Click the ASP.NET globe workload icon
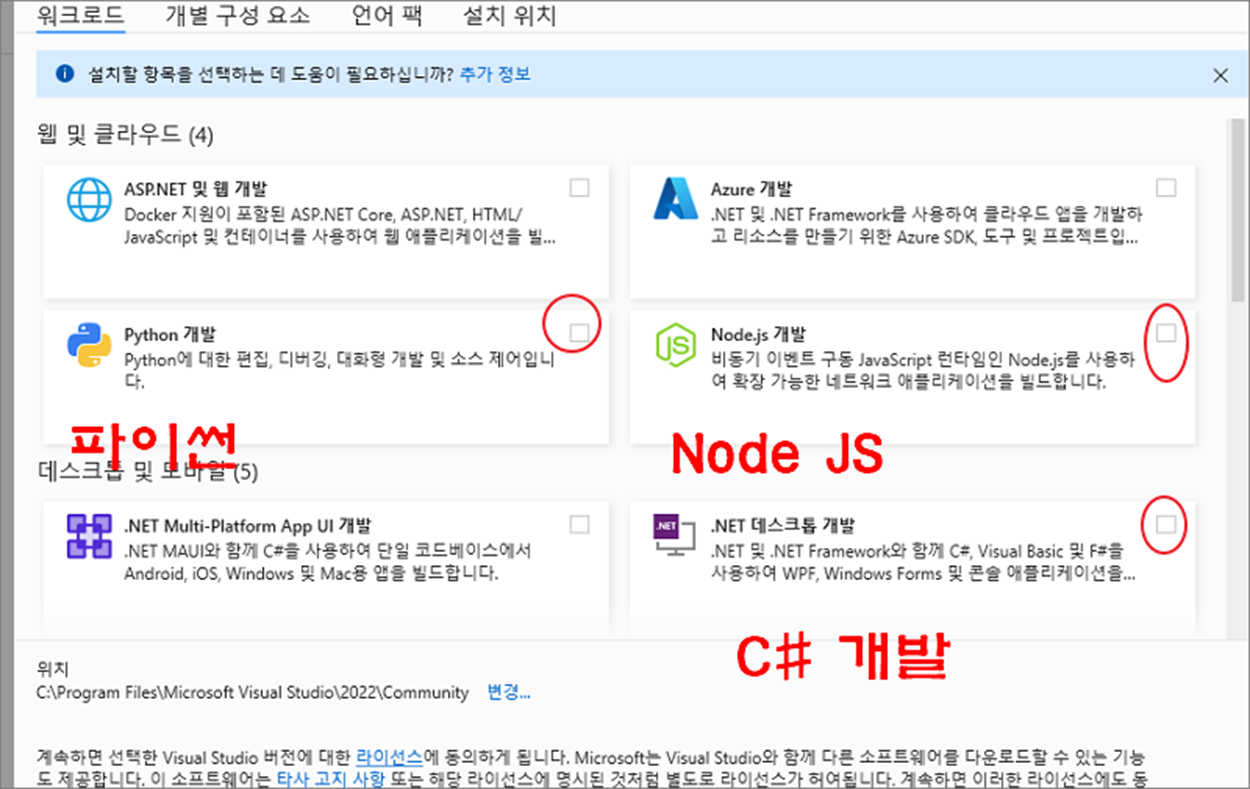This screenshot has width=1250, height=789. 89,199
